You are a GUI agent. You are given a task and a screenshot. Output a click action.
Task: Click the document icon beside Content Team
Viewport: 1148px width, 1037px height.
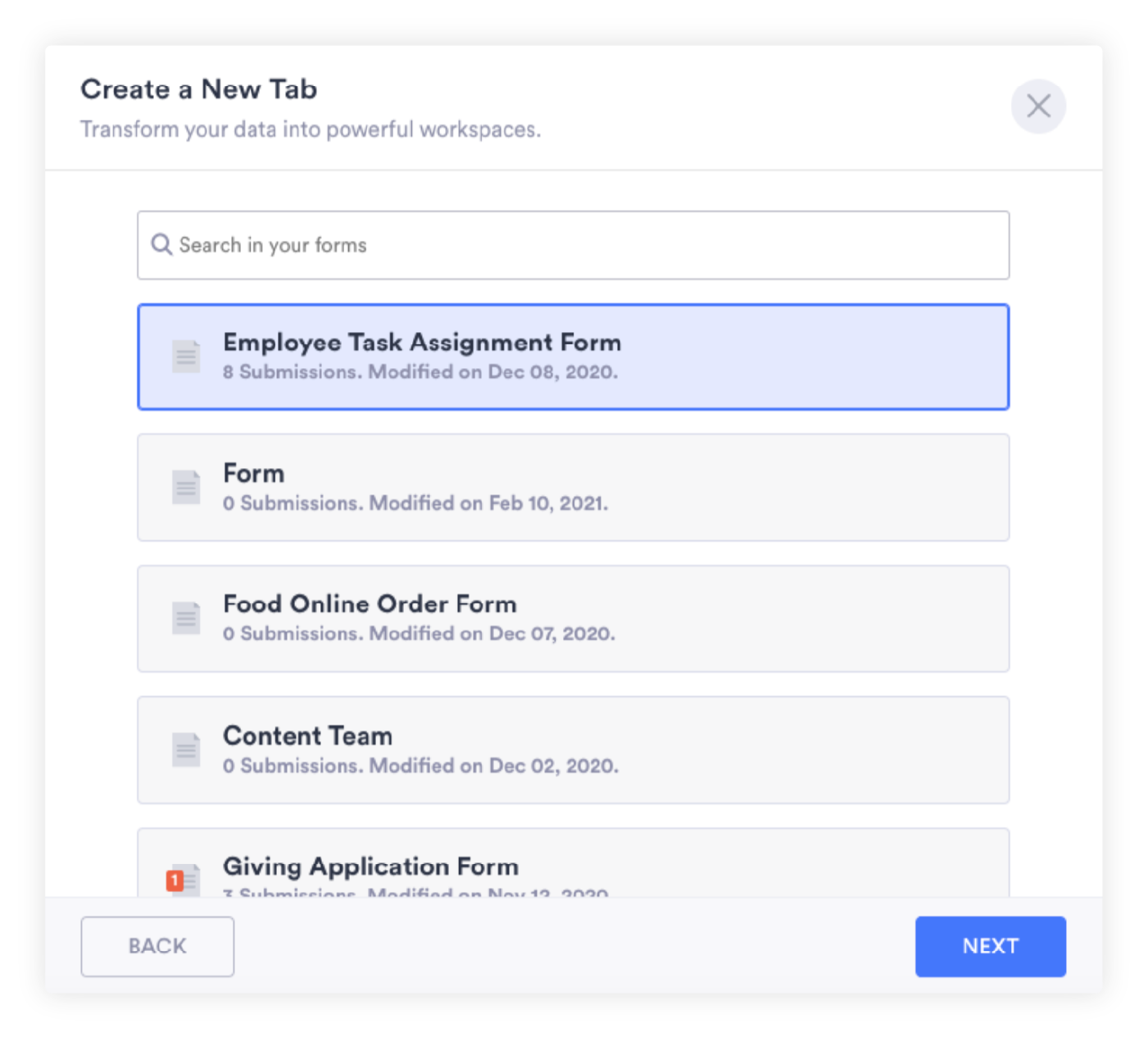click(x=186, y=749)
